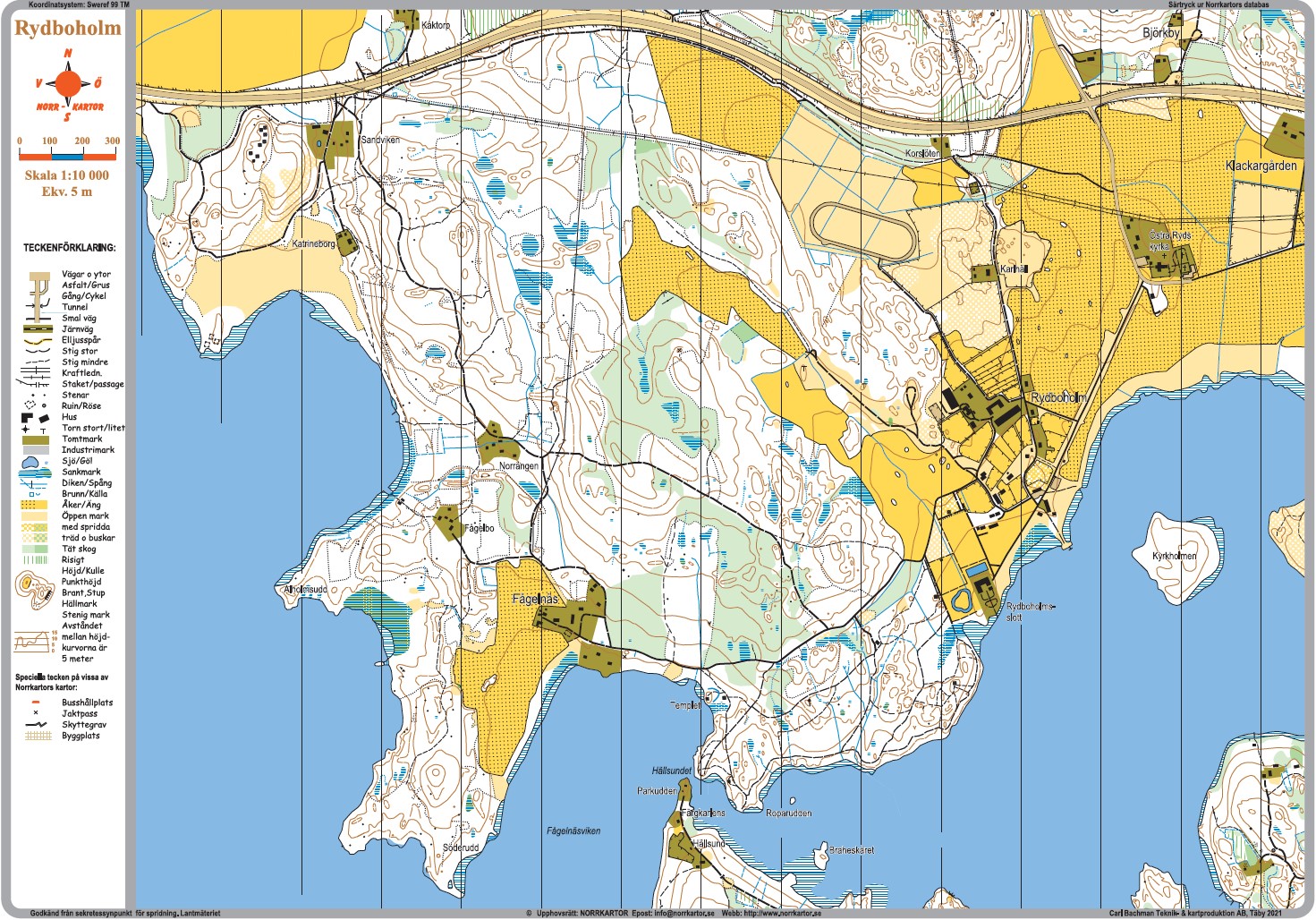1316x920 pixels.
Task: Click the orange compass rose
Action: [x=68, y=85]
